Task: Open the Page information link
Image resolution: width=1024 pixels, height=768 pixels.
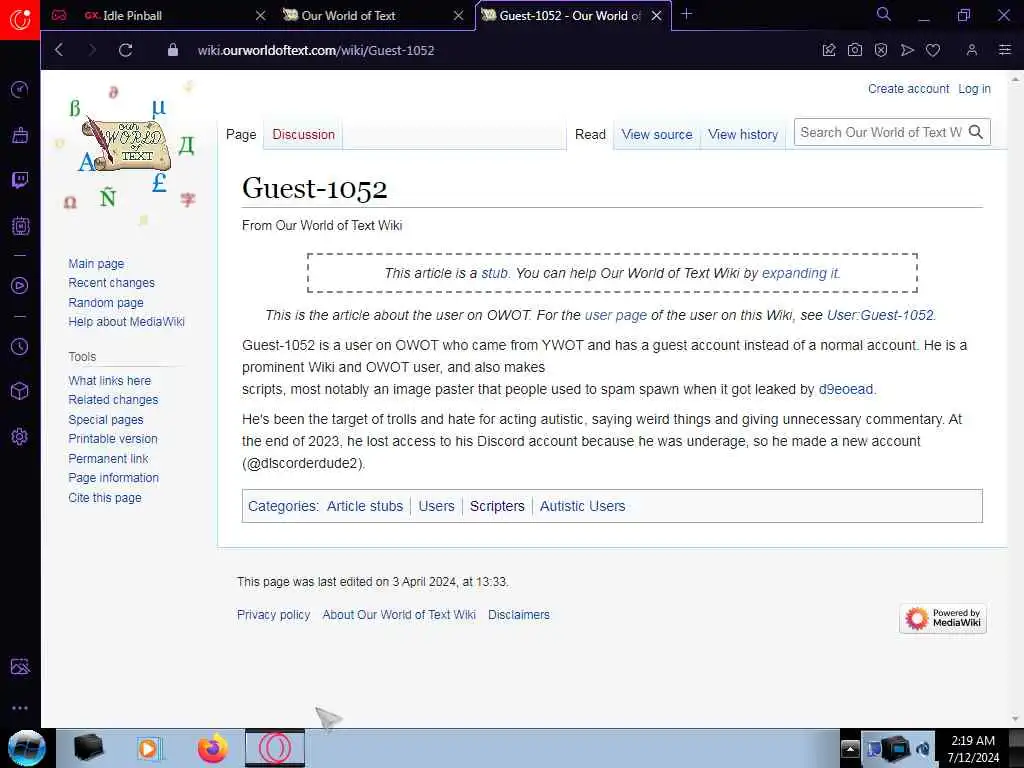Action: coord(114,478)
